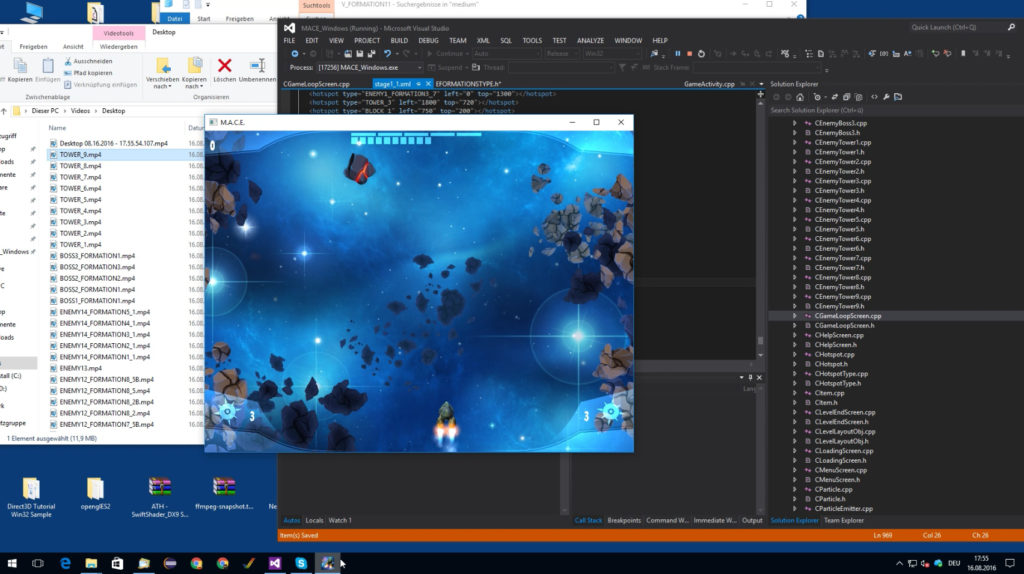Open the DEBUG menu in Visual Studio
Viewport: 1024px width, 574px height.
pos(428,40)
